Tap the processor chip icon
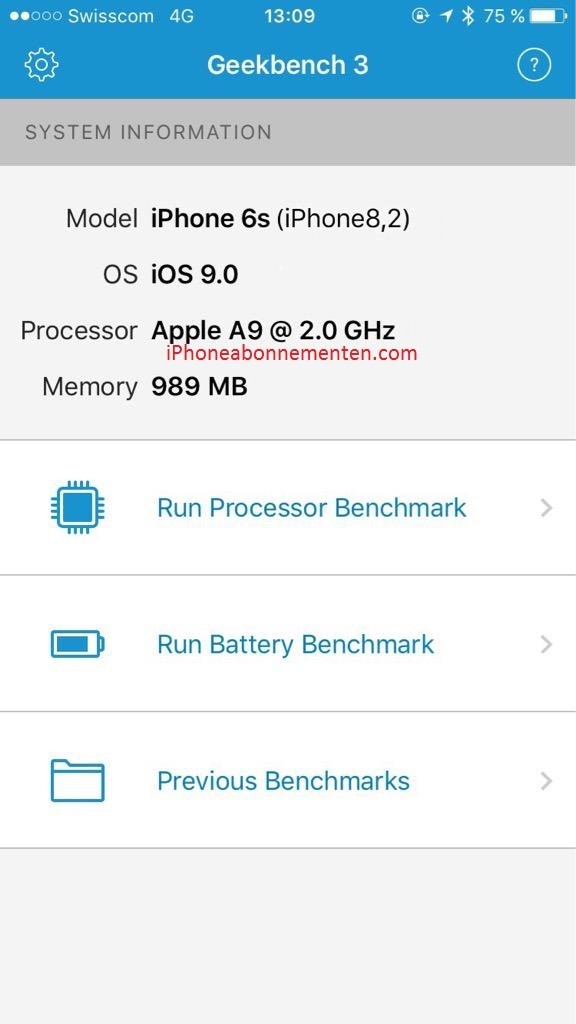 [x=78, y=507]
